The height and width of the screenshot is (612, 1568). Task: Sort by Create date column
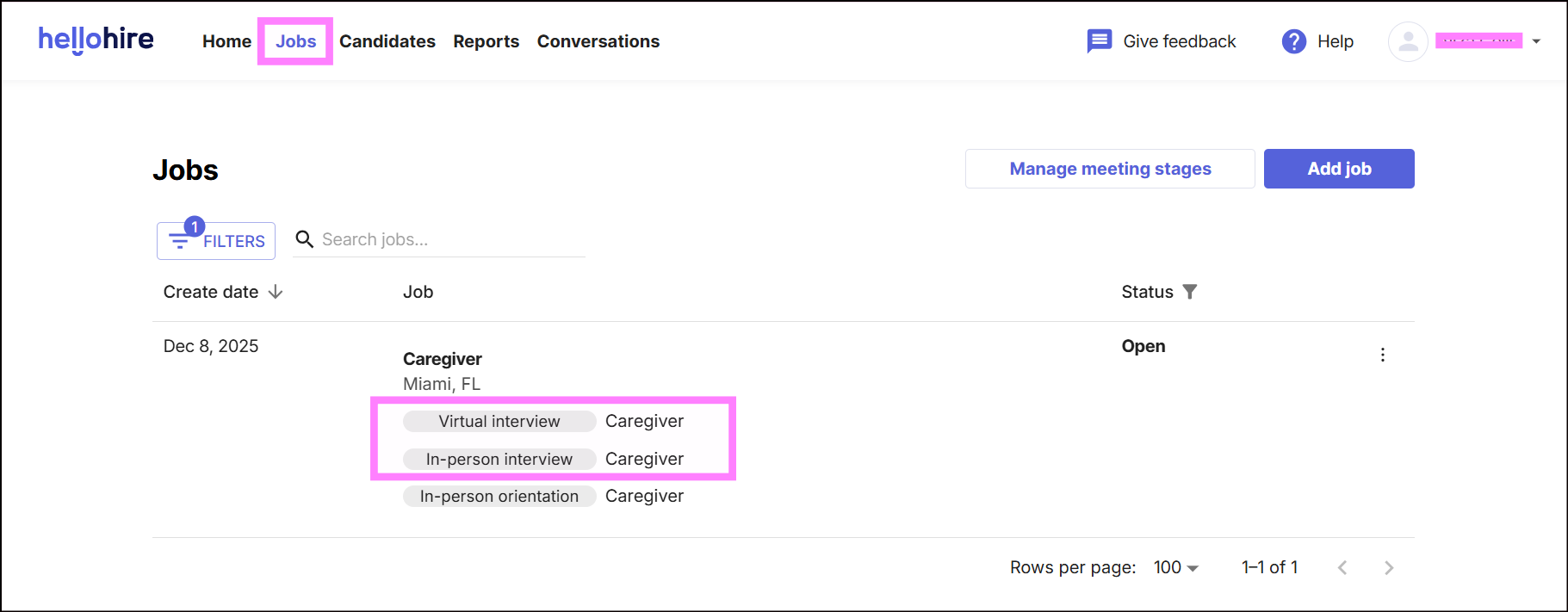pos(211,292)
